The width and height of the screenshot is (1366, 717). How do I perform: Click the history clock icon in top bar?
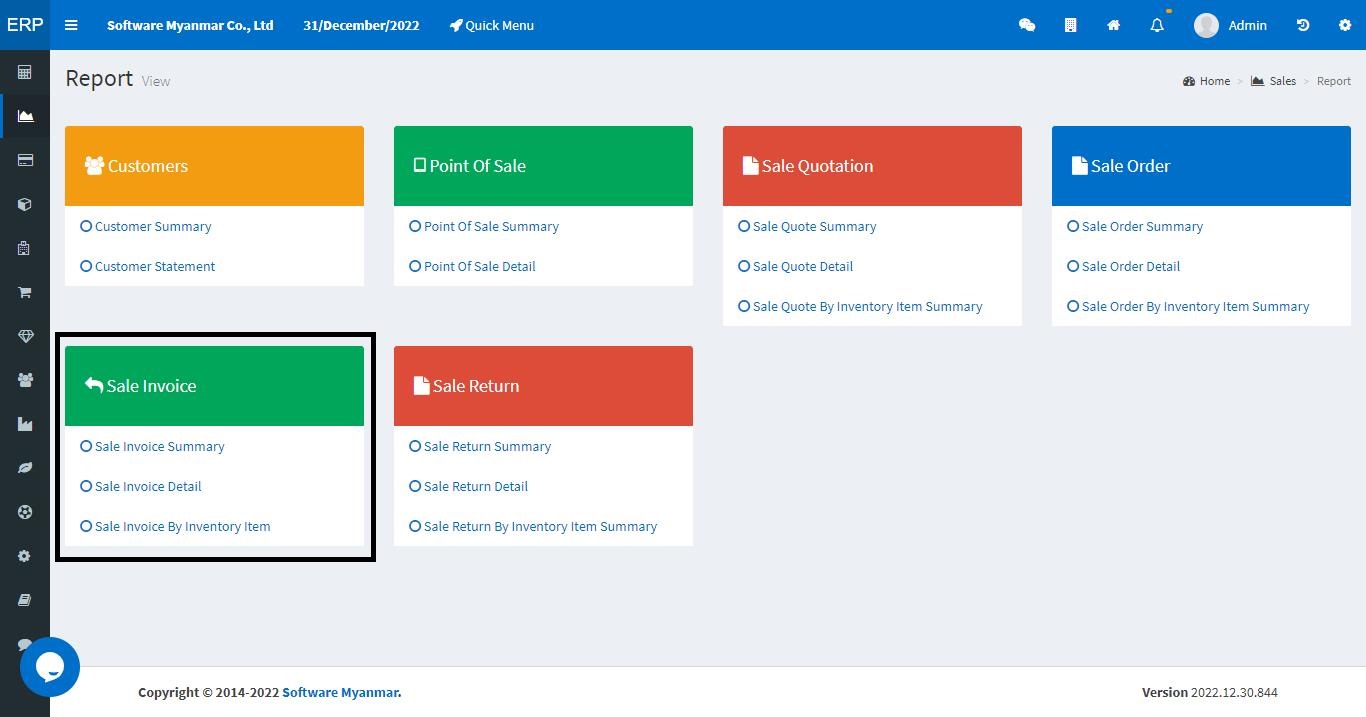point(1303,25)
